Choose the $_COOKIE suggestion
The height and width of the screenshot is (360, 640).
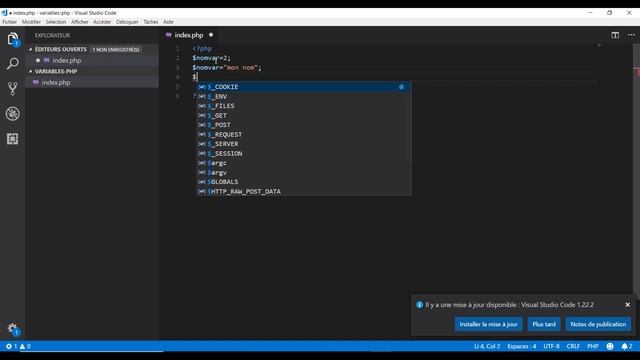pyautogui.click(x=304, y=87)
